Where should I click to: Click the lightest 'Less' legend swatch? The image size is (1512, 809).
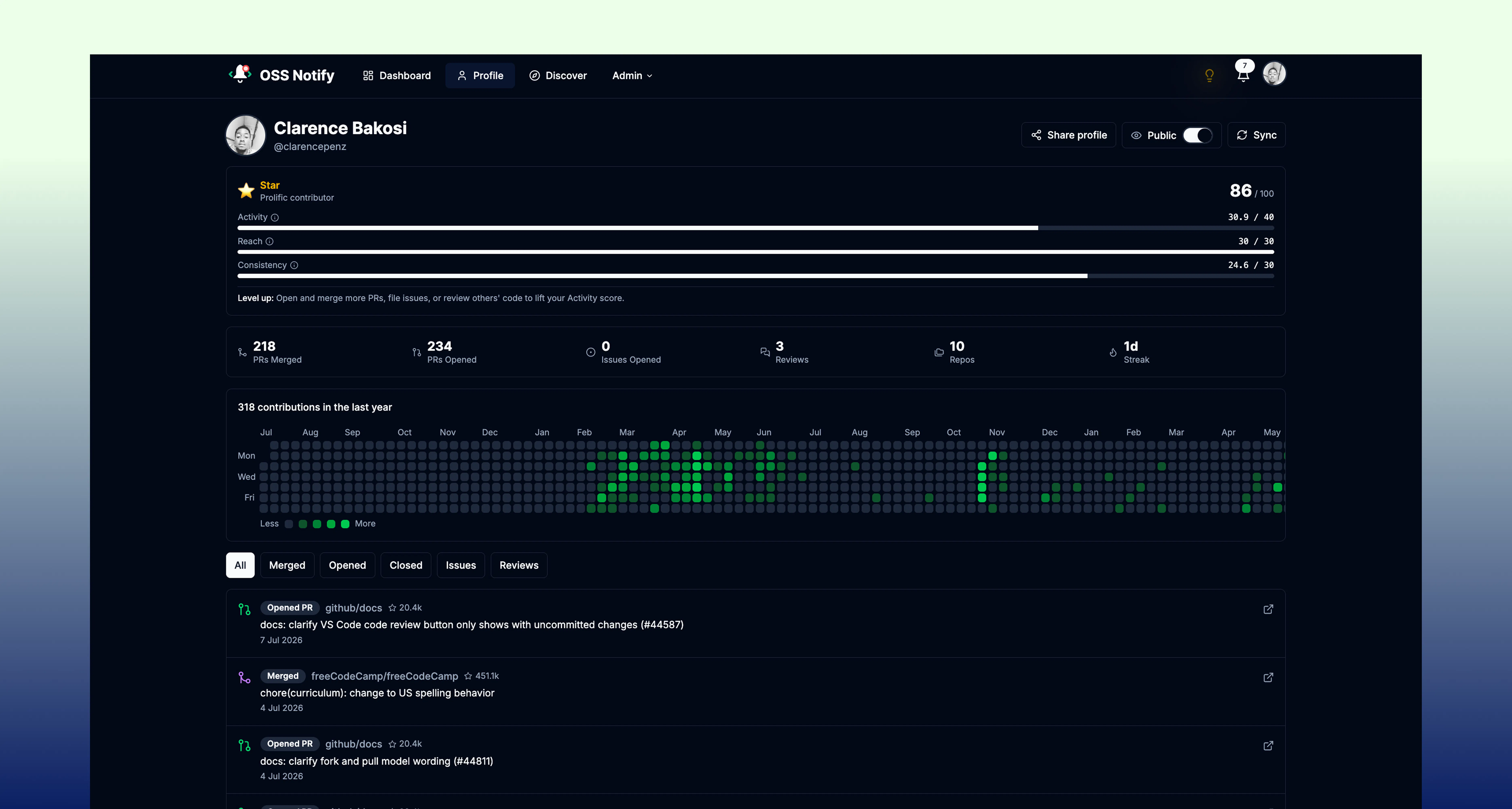[289, 524]
